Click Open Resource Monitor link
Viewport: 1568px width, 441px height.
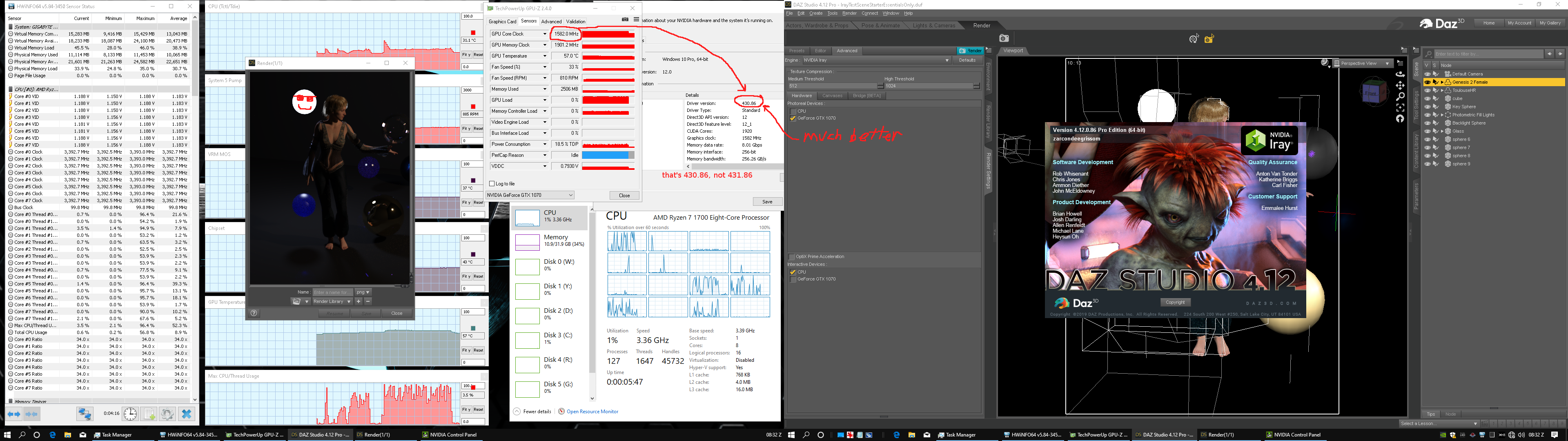pos(592,412)
